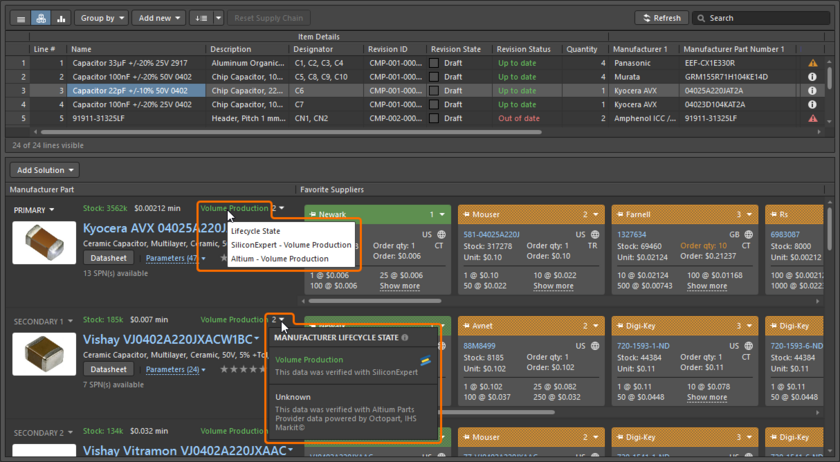The height and width of the screenshot is (462, 840).
Task: Expand the sort order dropdown arrow
Action: pyautogui.click(x=219, y=18)
